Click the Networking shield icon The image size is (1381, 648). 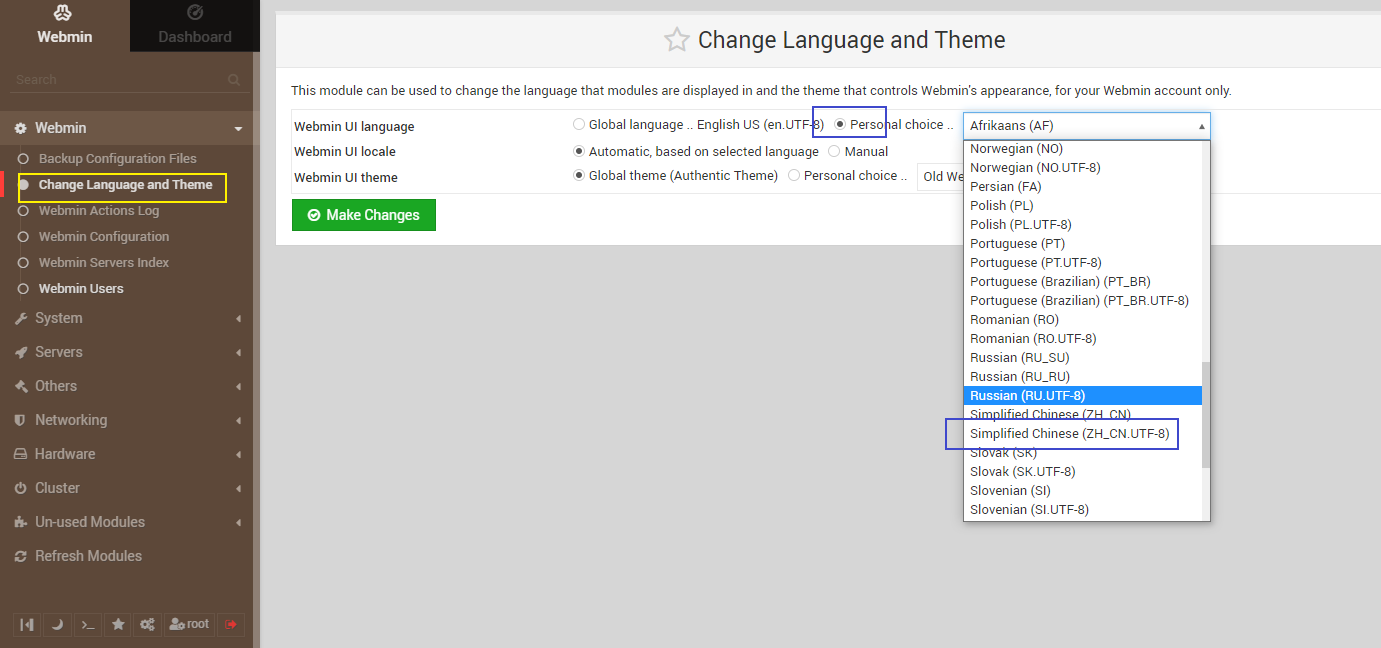20,420
